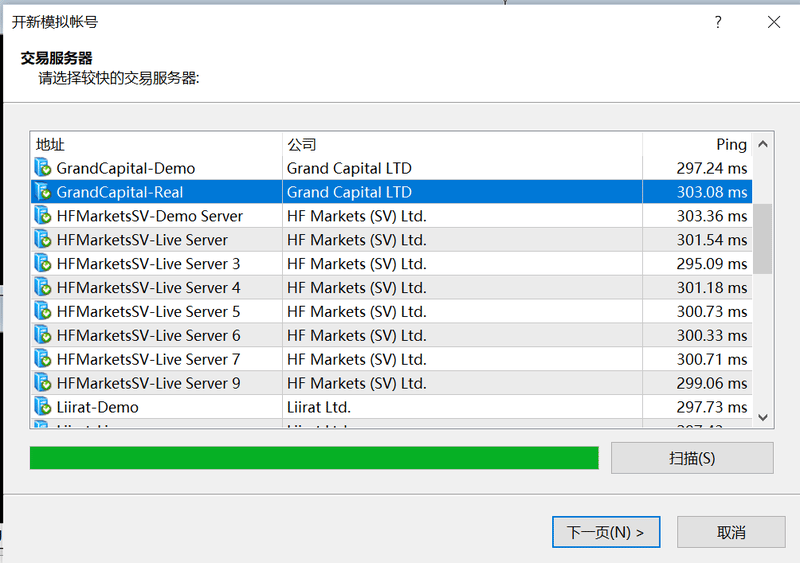The height and width of the screenshot is (563, 800).
Task: Click the scrollbar up arrow
Action: pyautogui.click(x=763, y=144)
